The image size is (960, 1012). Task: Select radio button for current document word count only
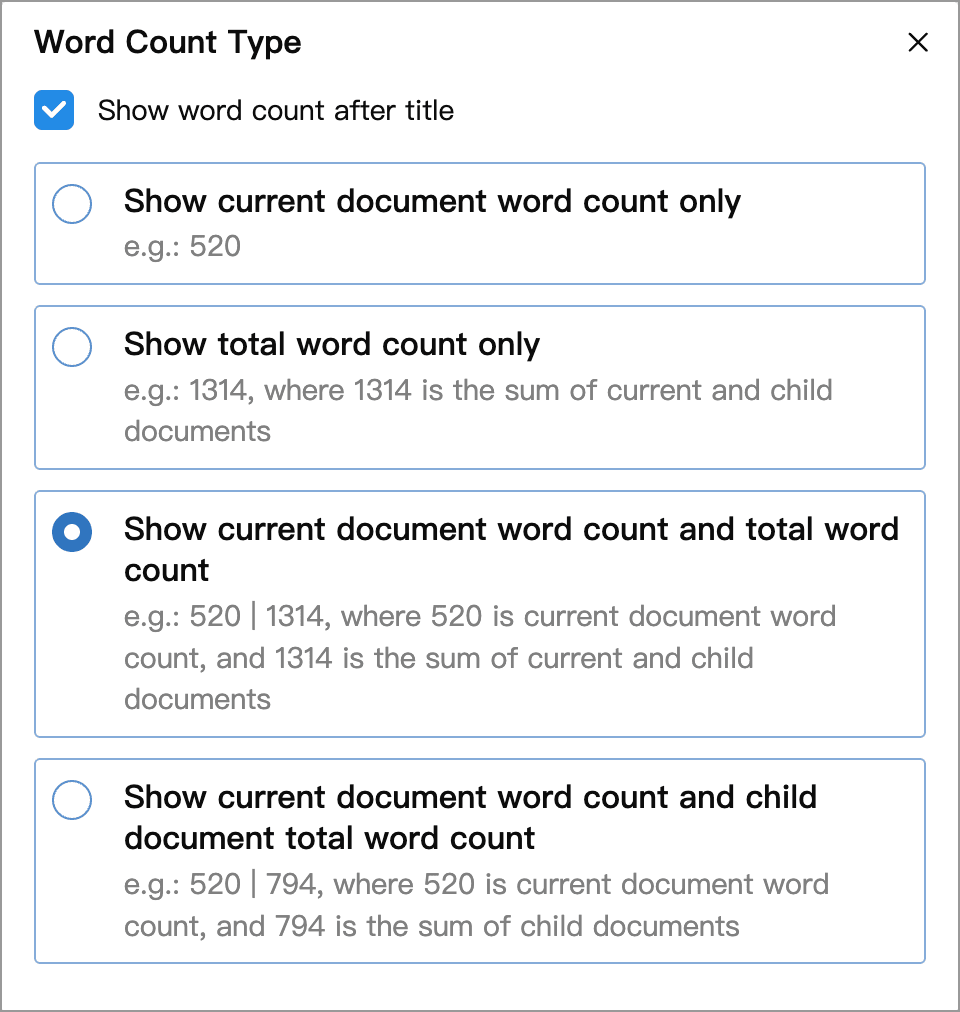point(72,204)
